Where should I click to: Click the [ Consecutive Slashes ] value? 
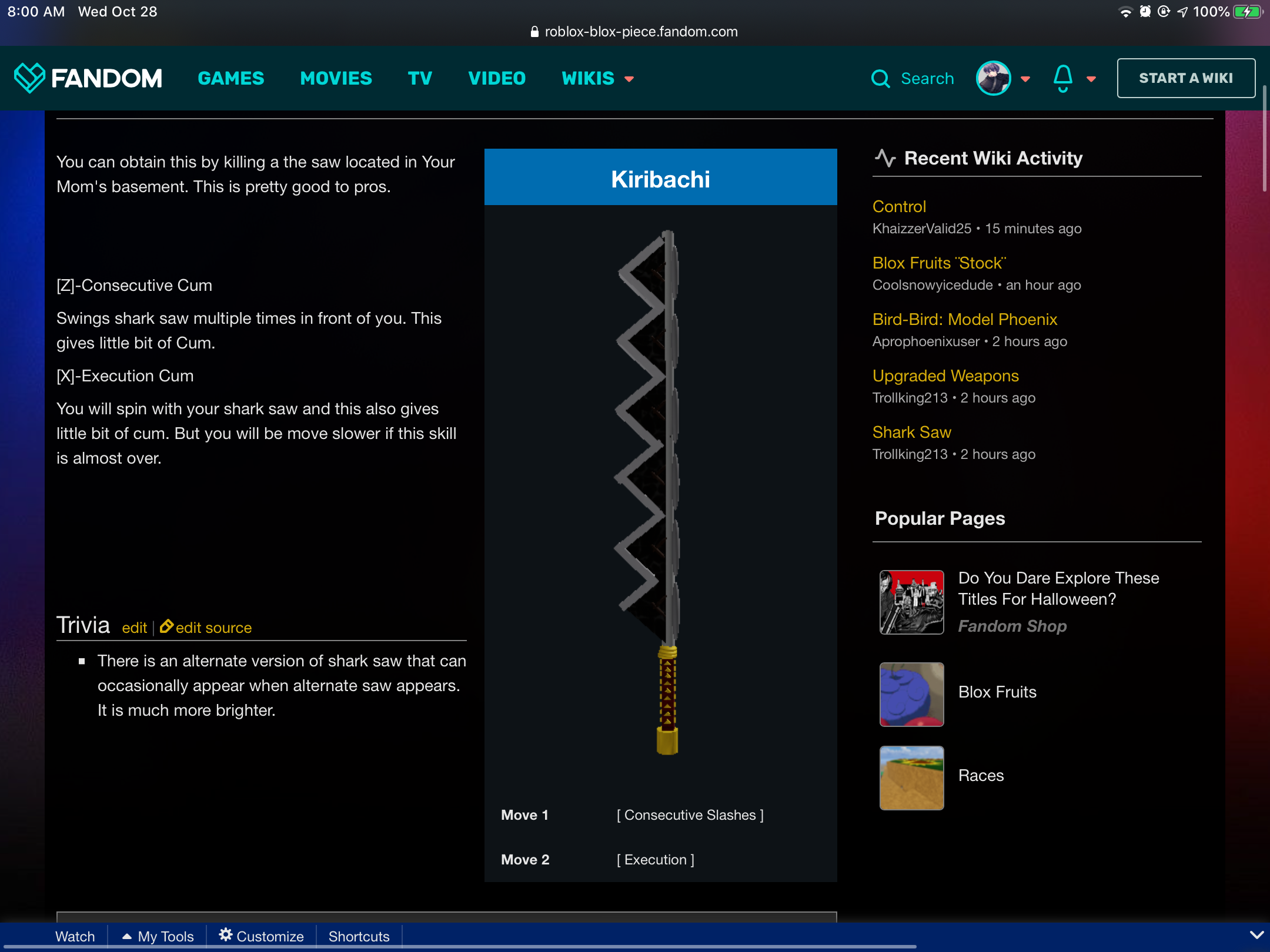(x=690, y=815)
